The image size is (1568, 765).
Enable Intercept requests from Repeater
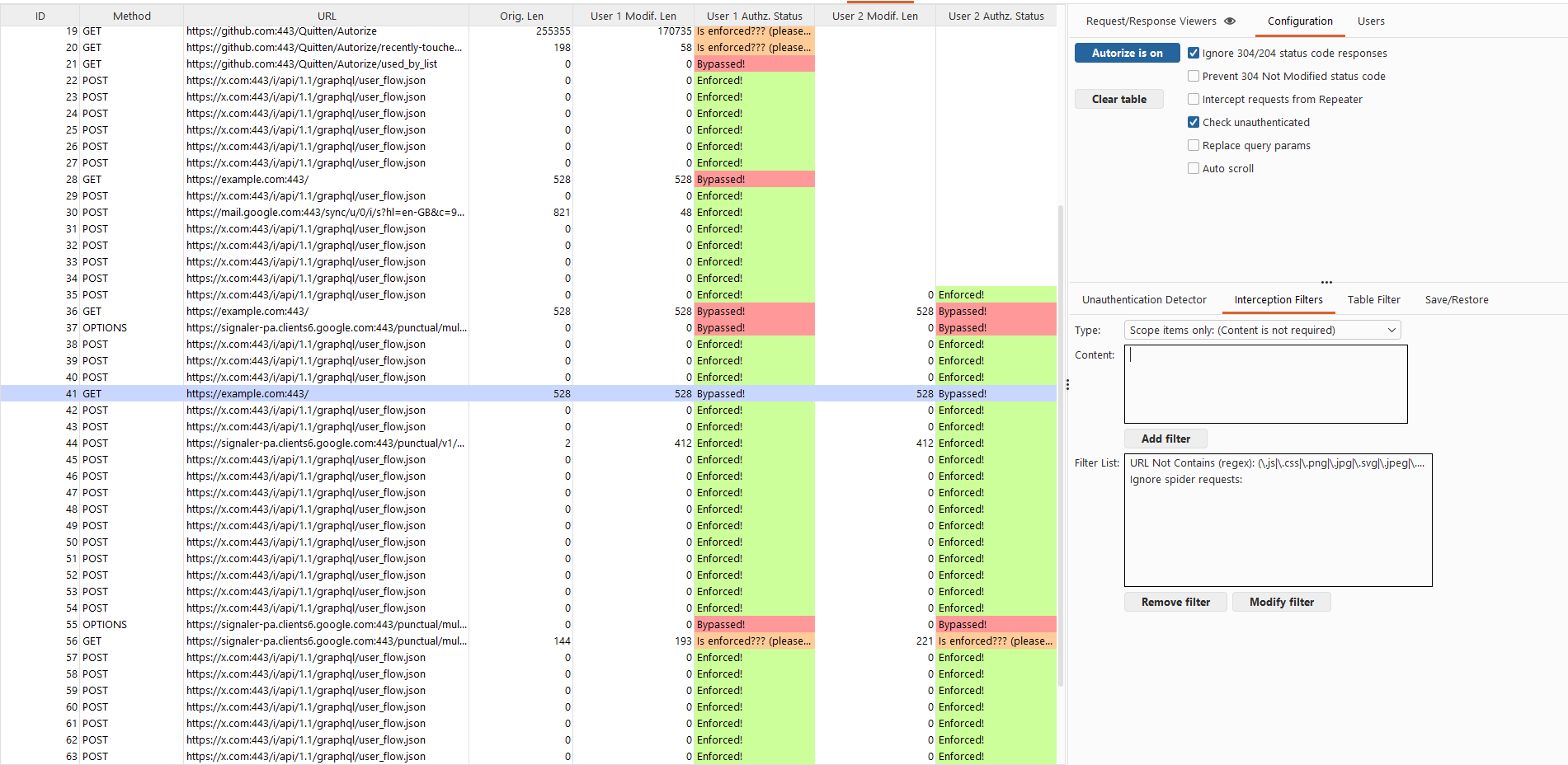pyautogui.click(x=1194, y=100)
